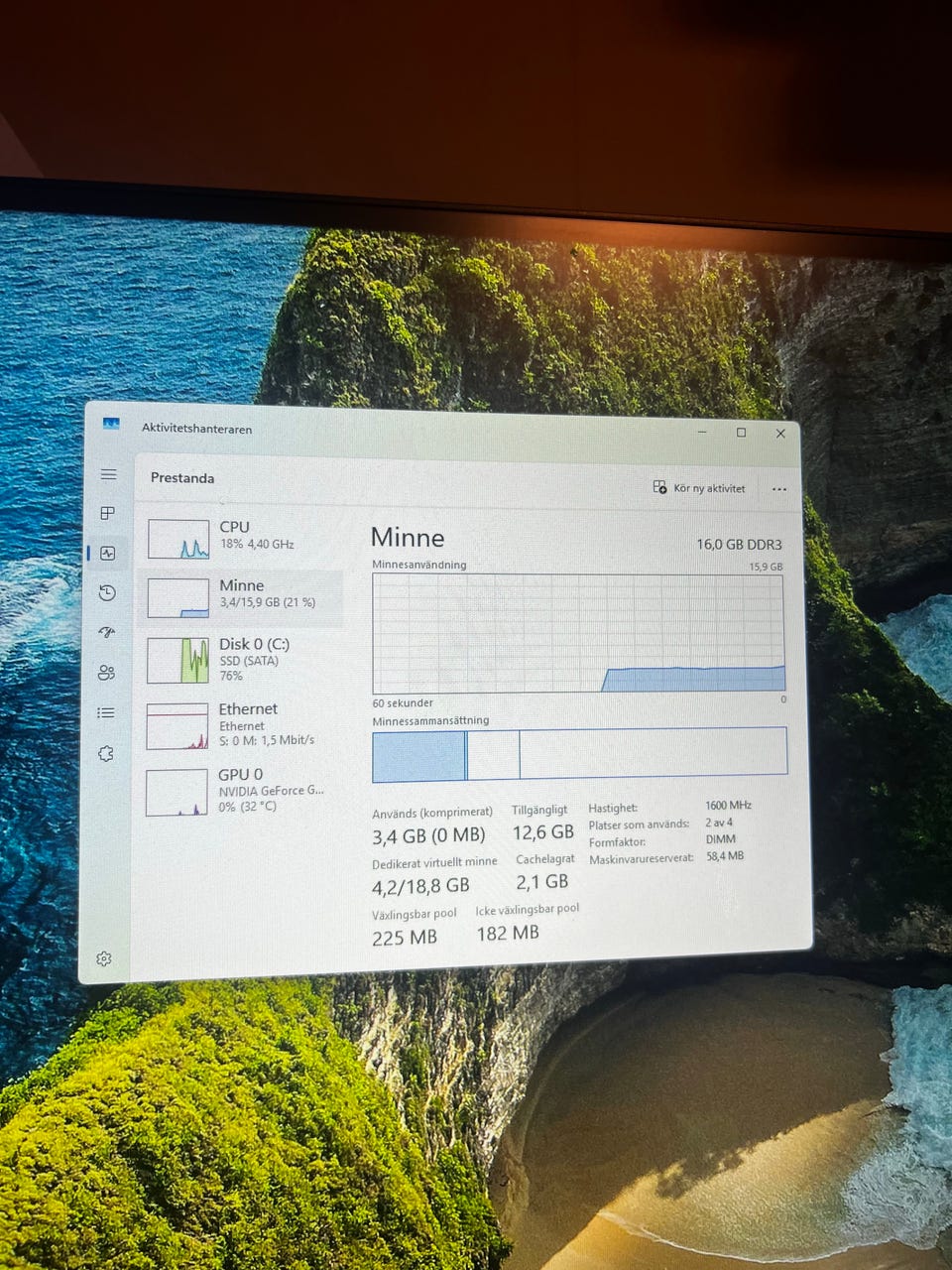Viewport: 952px width, 1270px height.
Task: Open the App history page icon
Action: click(107, 592)
